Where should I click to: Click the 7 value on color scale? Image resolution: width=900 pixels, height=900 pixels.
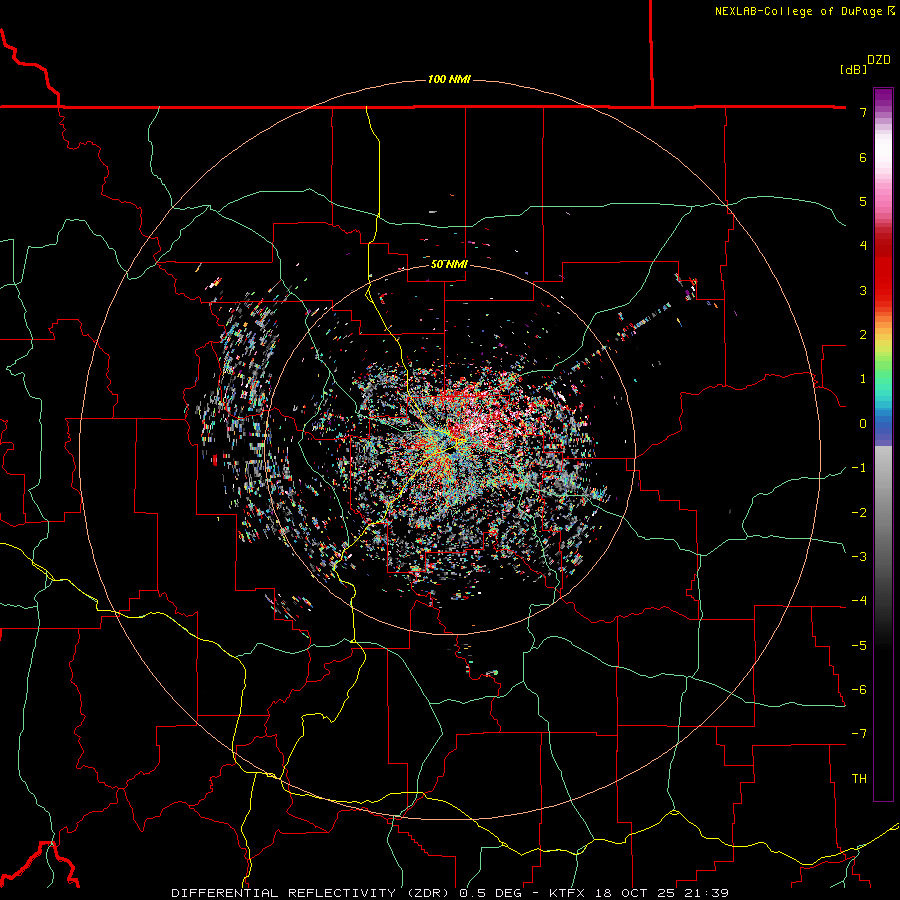(x=863, y=112)
